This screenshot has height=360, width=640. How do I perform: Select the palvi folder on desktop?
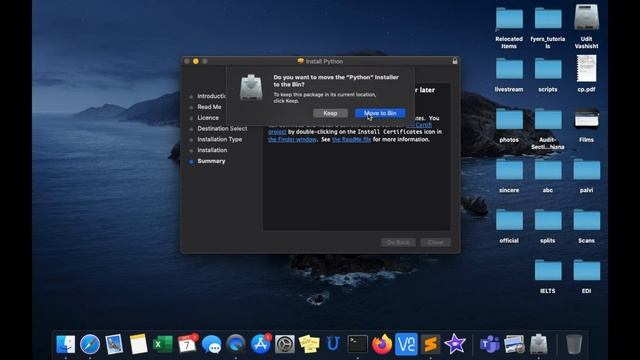(587, 170)
